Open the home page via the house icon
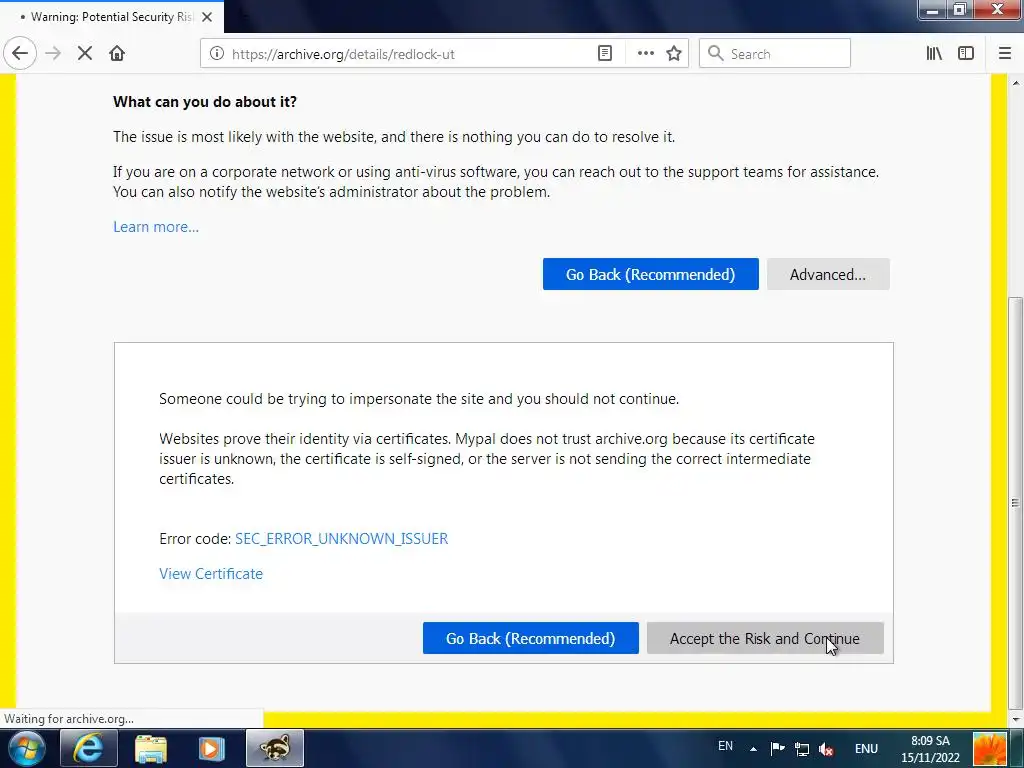Viewport: 1024px width, 768px height. [117, 54]
